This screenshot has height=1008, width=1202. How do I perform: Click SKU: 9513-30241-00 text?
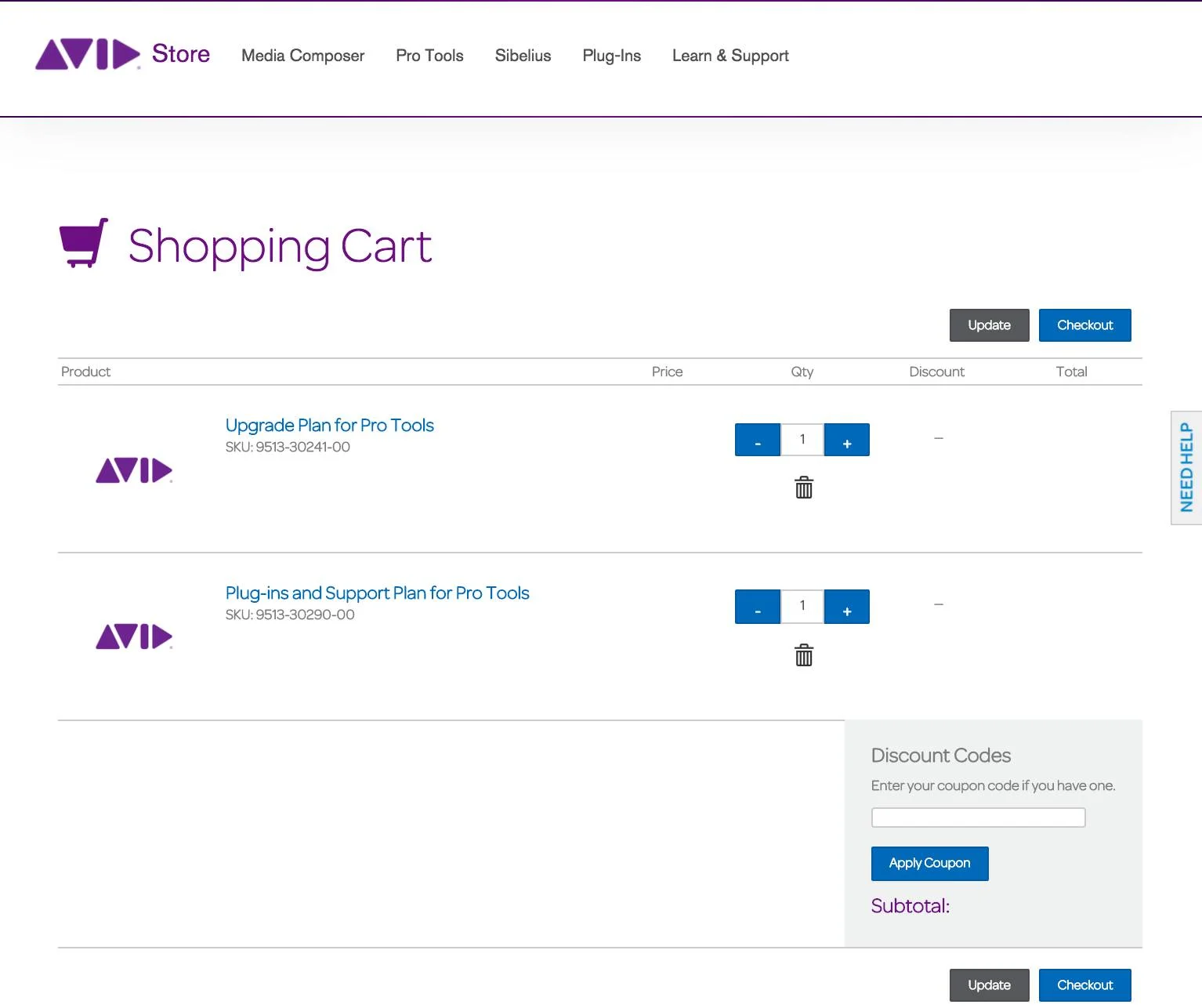click(288, 447)
